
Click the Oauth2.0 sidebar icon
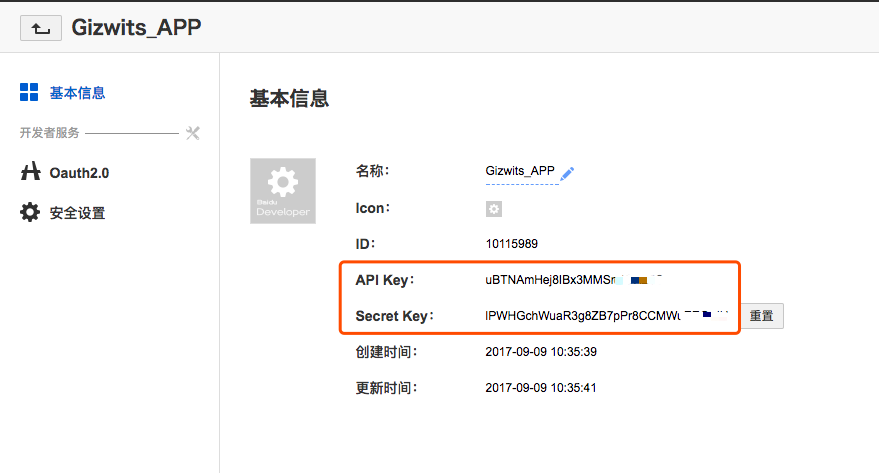[30, 172]
